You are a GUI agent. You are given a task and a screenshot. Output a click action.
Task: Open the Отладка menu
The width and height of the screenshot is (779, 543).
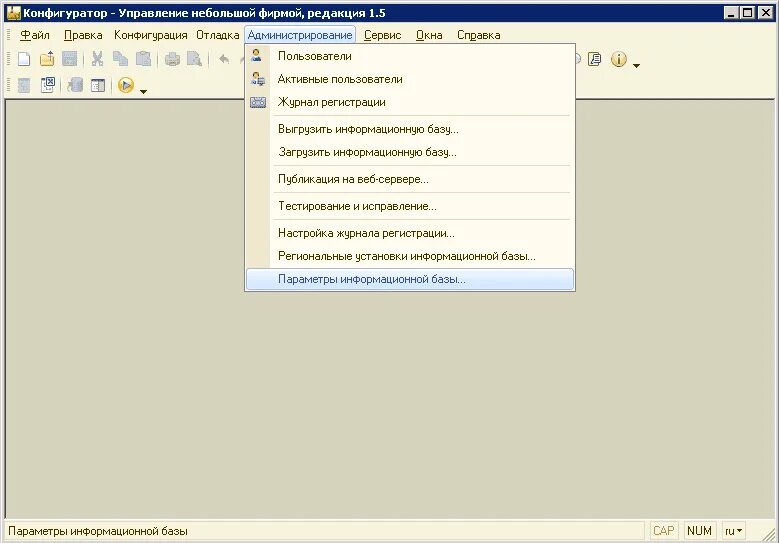[x=218, y=35]
